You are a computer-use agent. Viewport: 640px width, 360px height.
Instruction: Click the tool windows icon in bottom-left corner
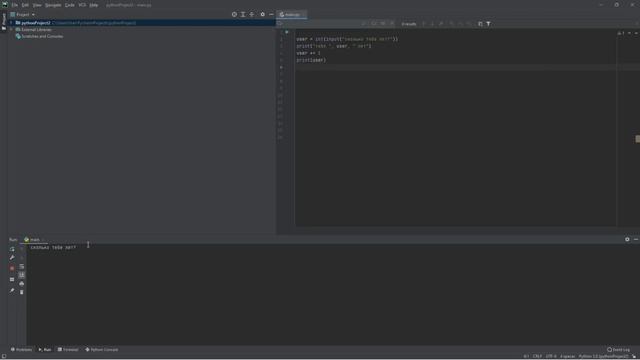tap(4, 356)
